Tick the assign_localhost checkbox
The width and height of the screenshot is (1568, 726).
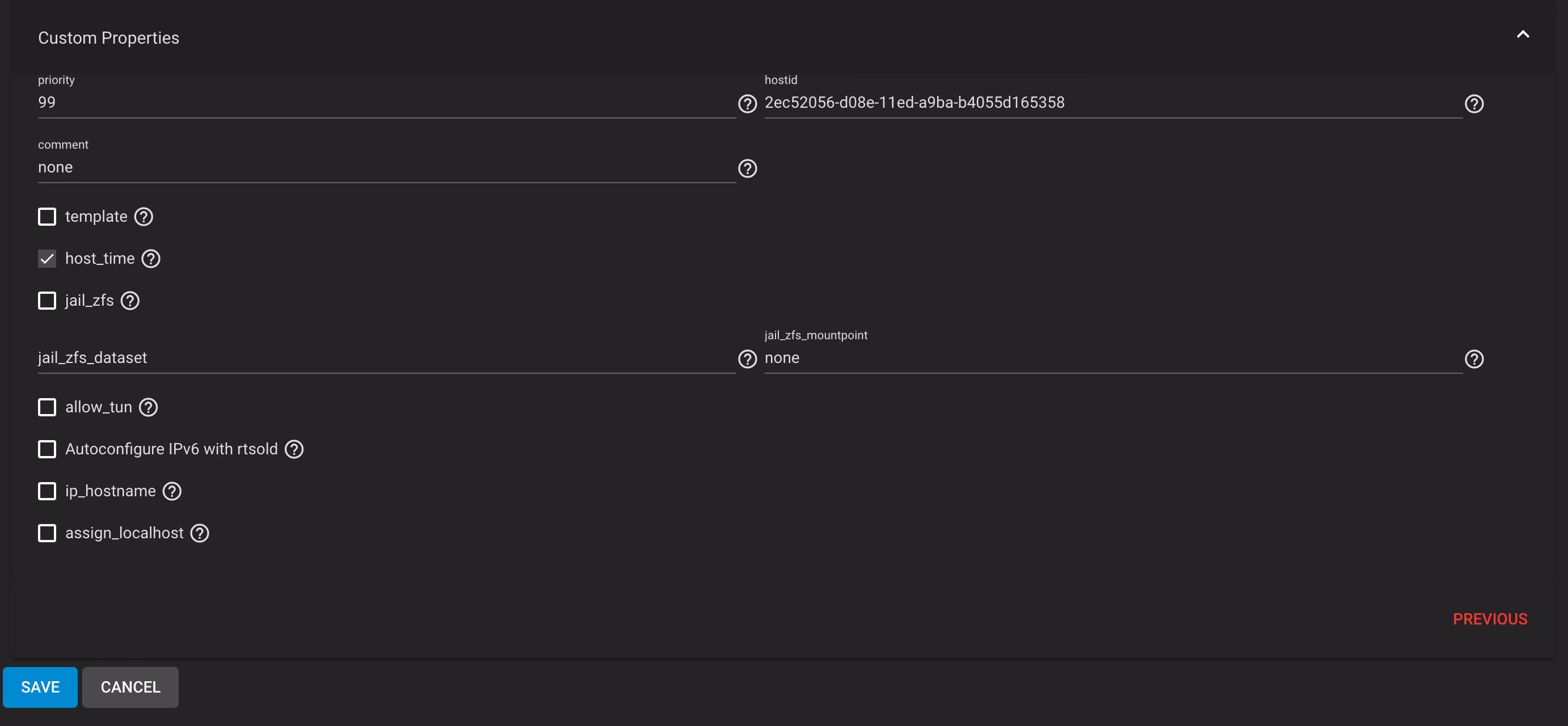coord(47,533)
